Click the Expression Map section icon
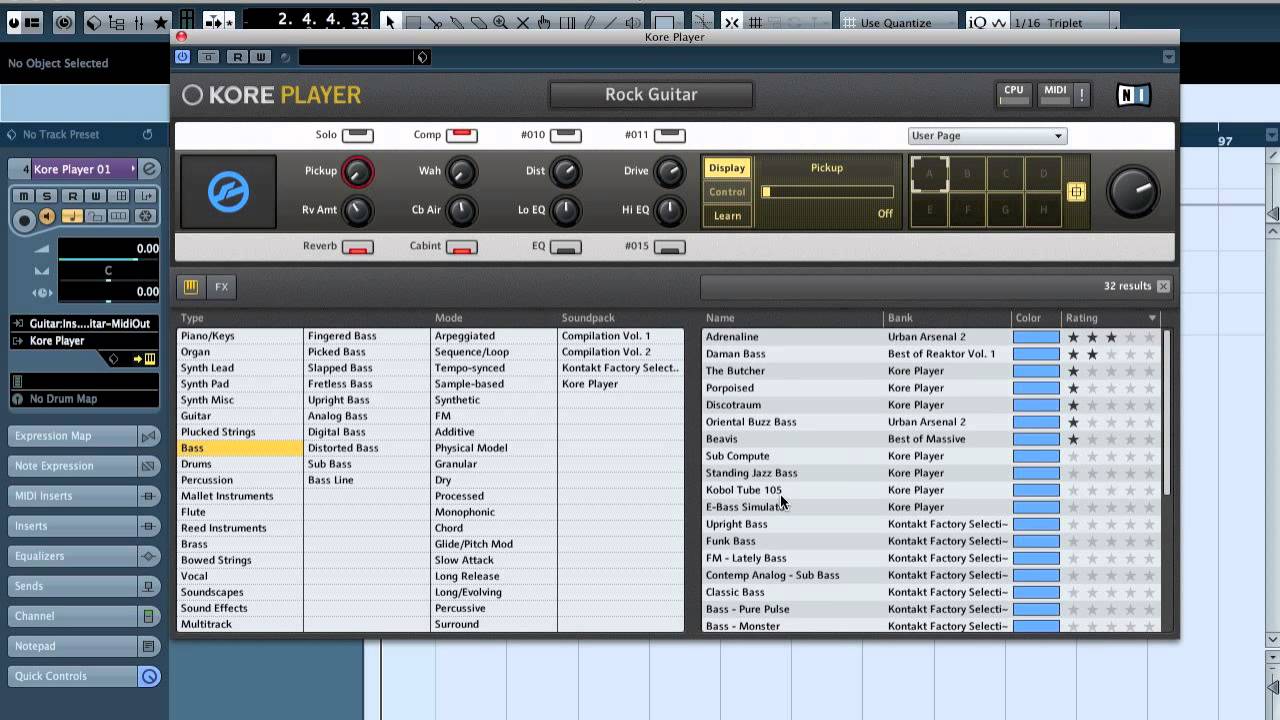Screen dimensions: 1280x720 tap(149, 436)
